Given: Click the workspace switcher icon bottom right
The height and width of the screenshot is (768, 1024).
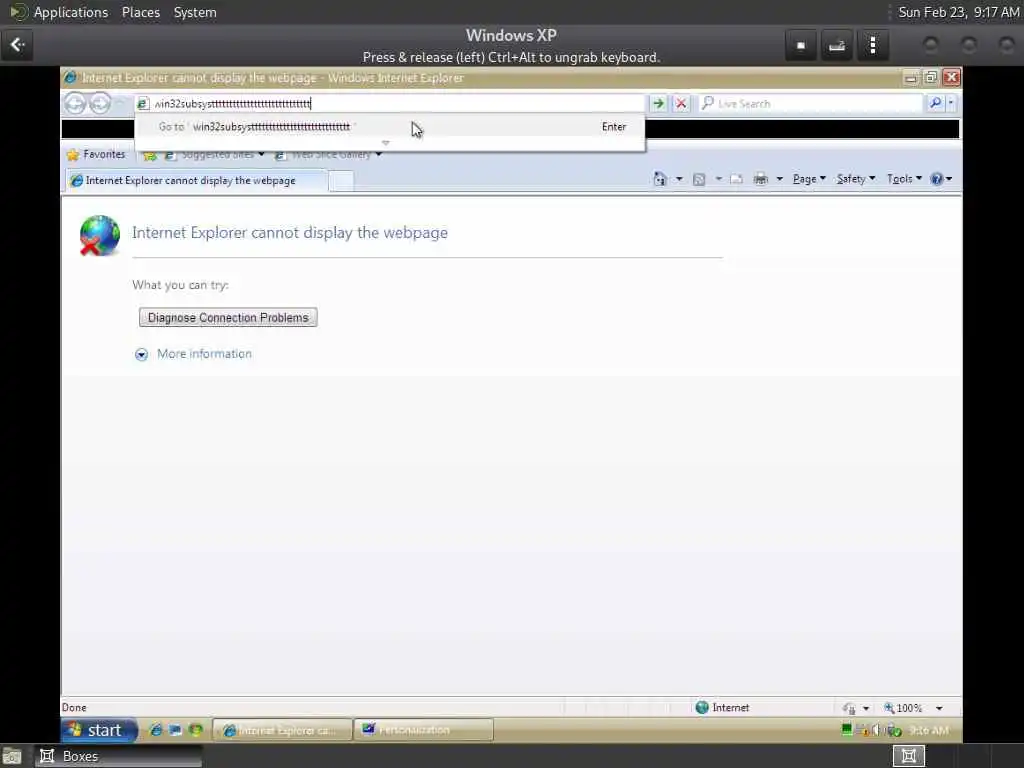Looking at the screenshot, I should (x=908, y=756).
